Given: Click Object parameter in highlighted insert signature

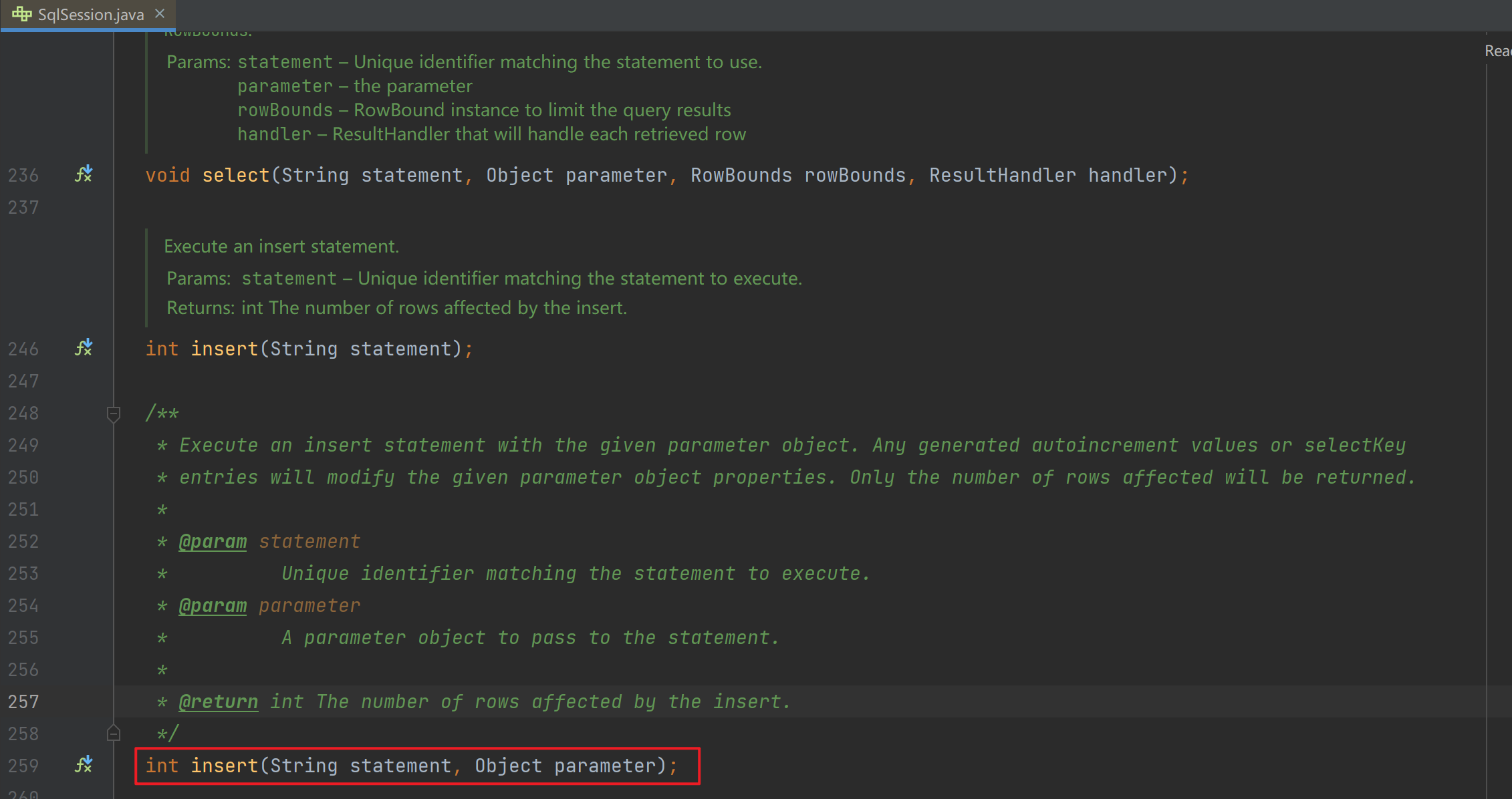Looking at the screenshot, I should pyautogui.click(x=565, y=766).
